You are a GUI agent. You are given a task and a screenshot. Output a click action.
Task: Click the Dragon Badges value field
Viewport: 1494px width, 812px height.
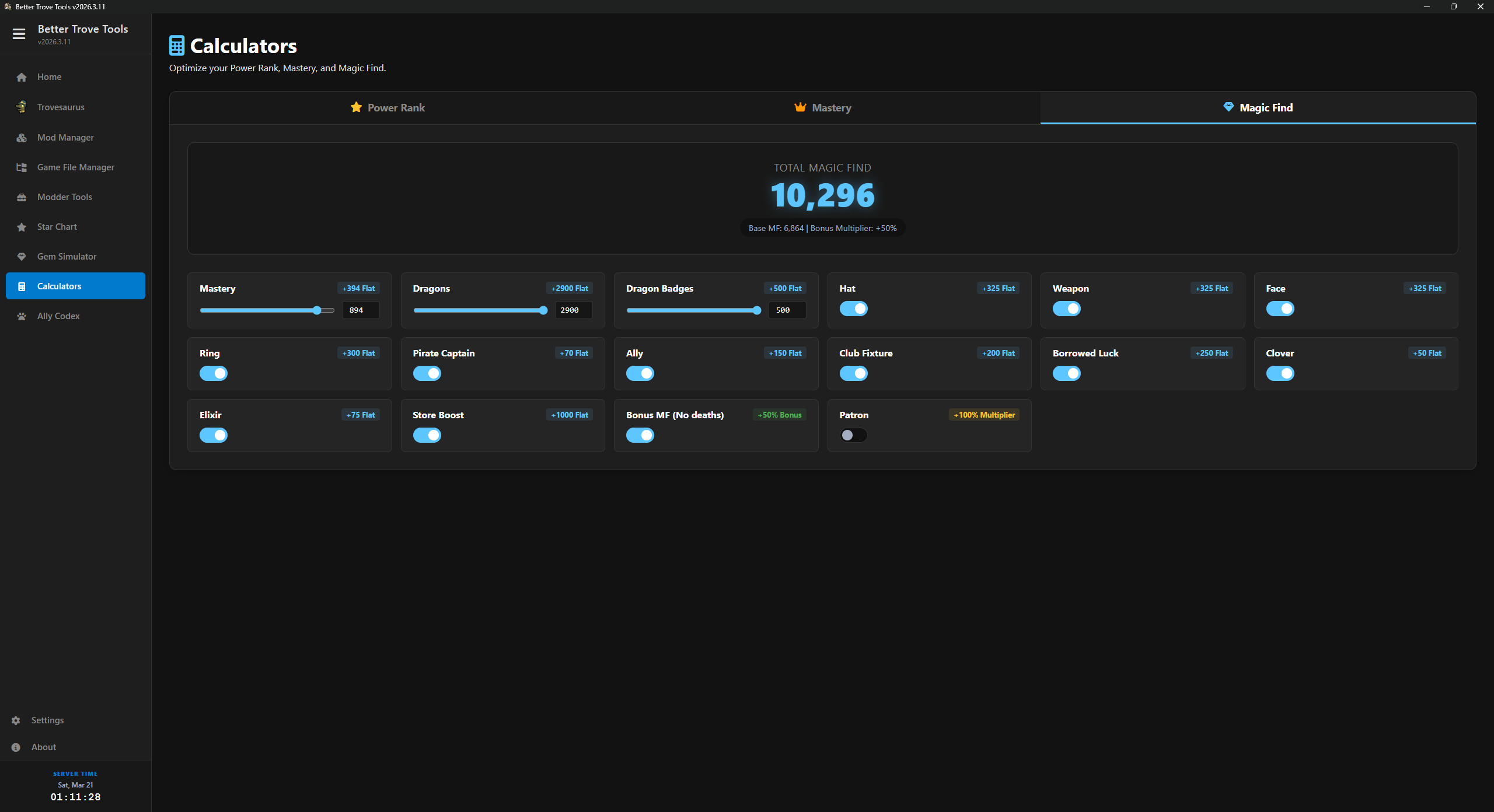[x=787, y=310]
